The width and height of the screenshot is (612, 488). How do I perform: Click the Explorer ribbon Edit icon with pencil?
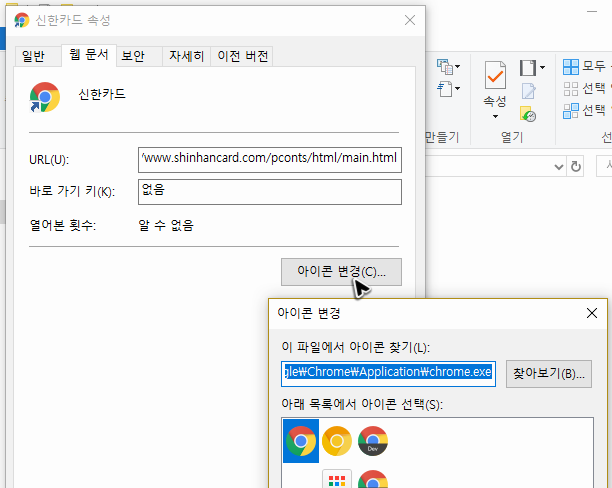point(528,91)
